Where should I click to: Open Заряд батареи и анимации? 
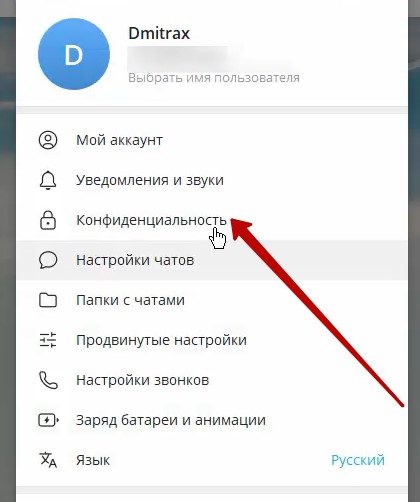212,420
